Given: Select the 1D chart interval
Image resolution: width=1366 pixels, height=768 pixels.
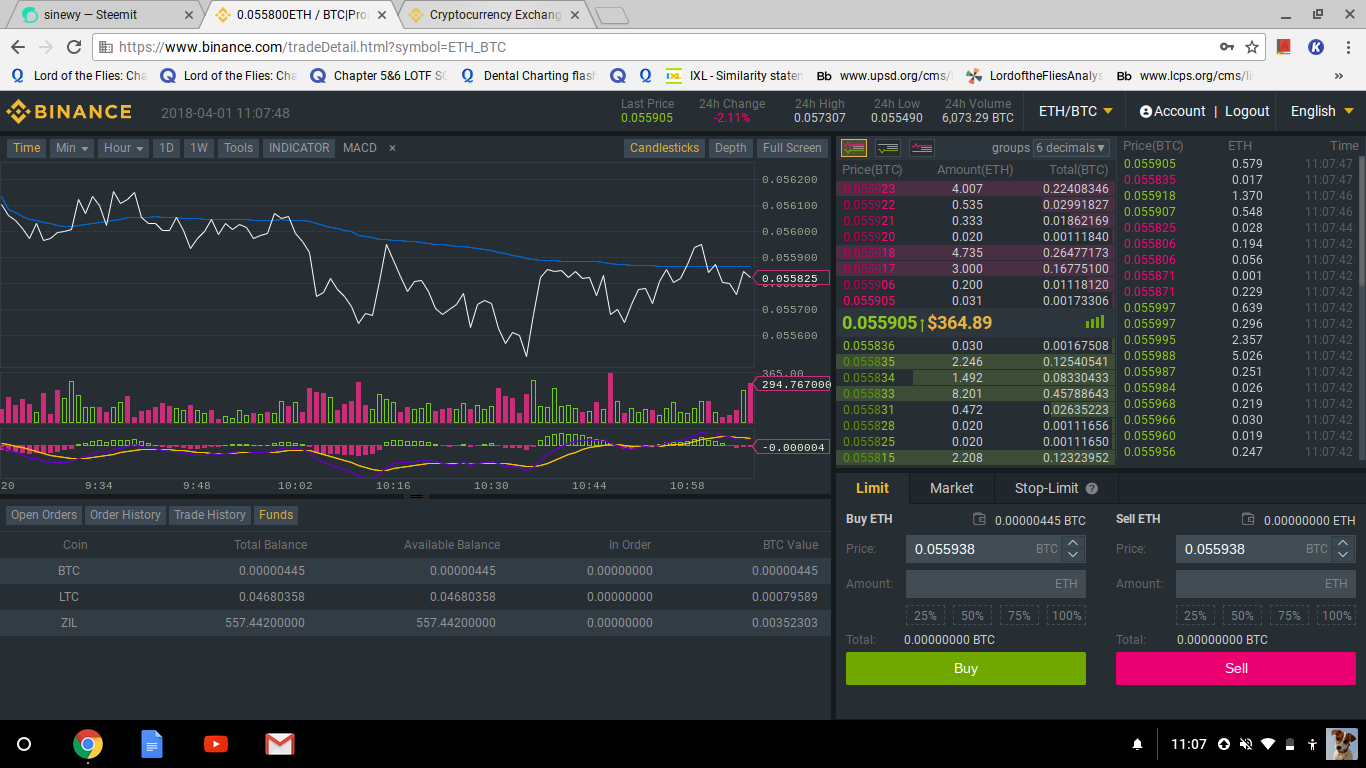Looking at the screenshot, I should (167, 148).
